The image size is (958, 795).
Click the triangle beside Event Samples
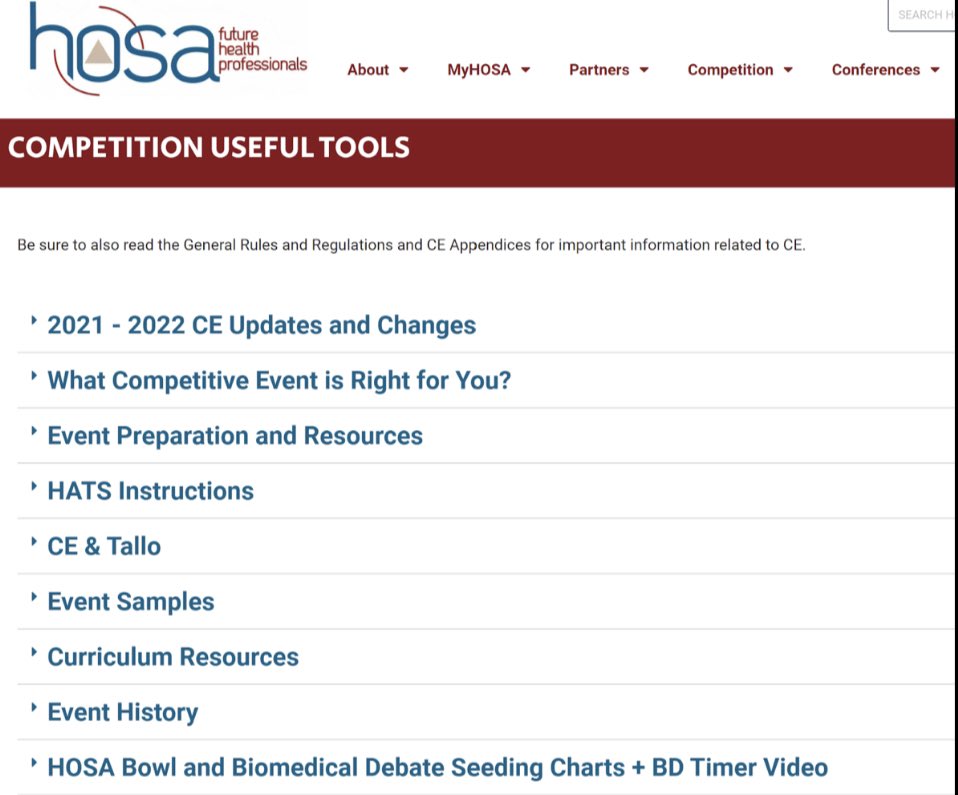(x=34, y=596)
